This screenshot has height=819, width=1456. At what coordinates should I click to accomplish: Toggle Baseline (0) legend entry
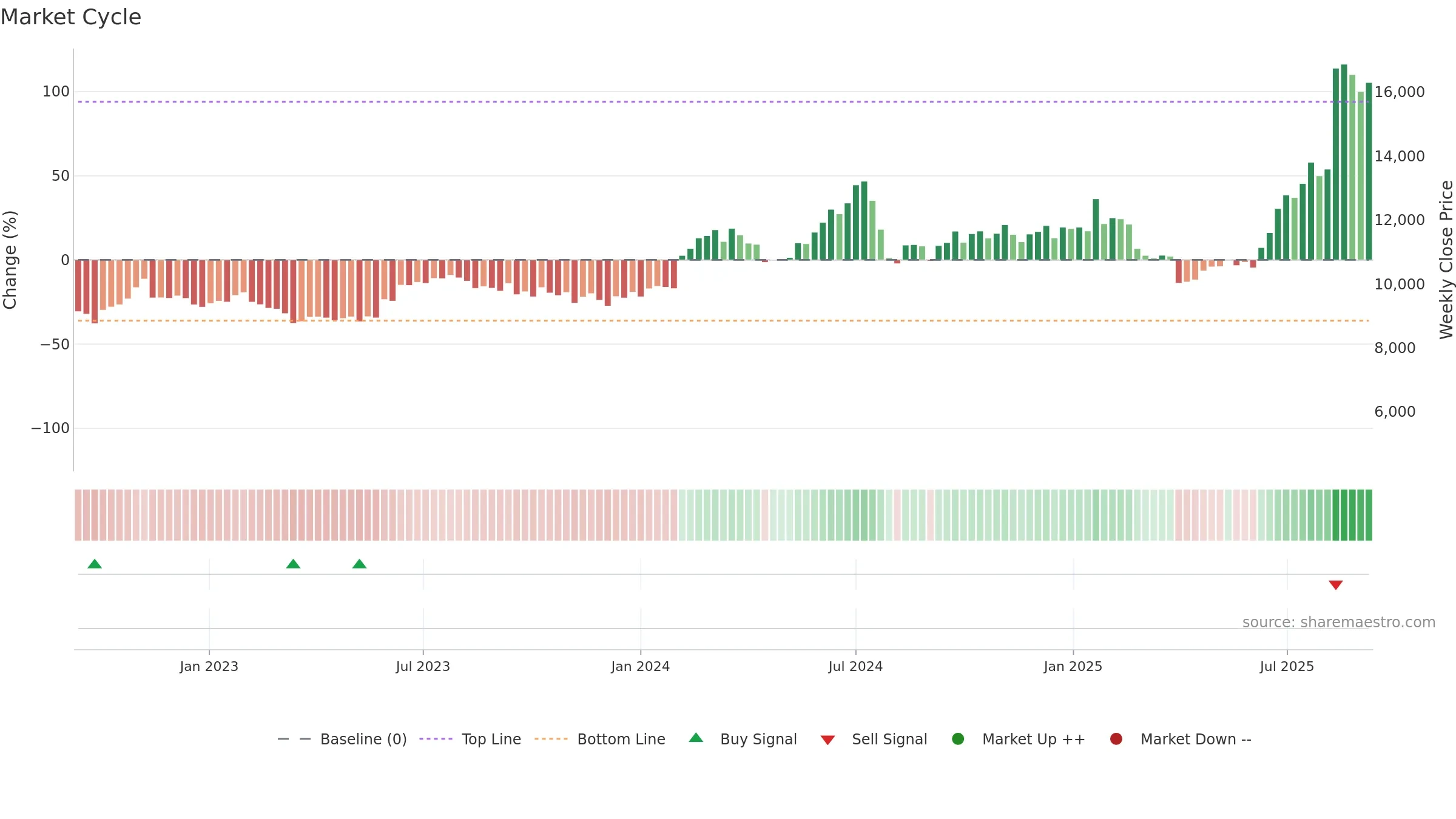[x=342, y=739]
